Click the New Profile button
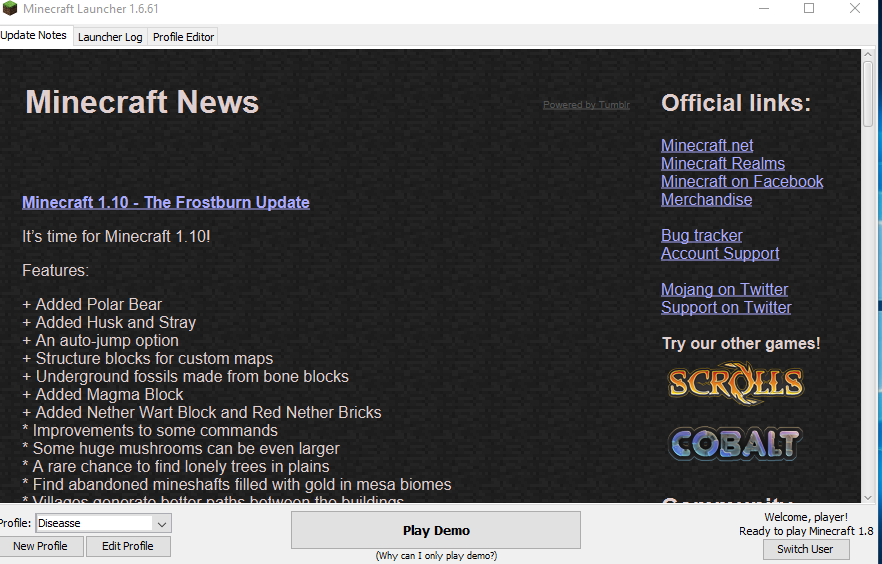 (40, 546)
